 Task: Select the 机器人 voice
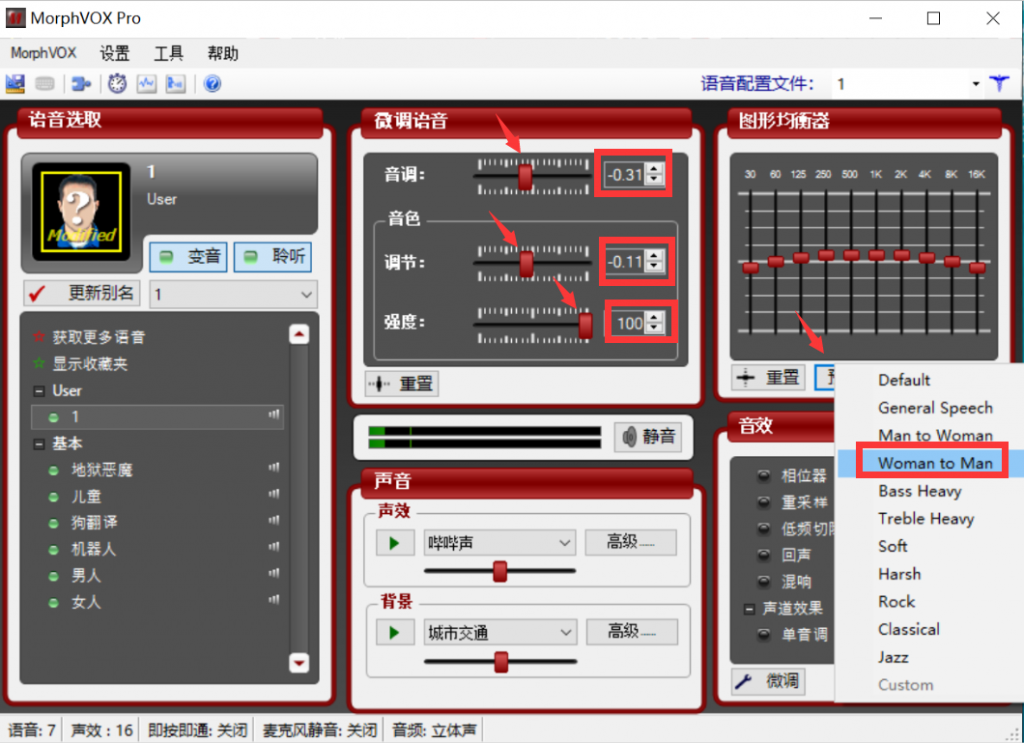[x=93, y=549]
